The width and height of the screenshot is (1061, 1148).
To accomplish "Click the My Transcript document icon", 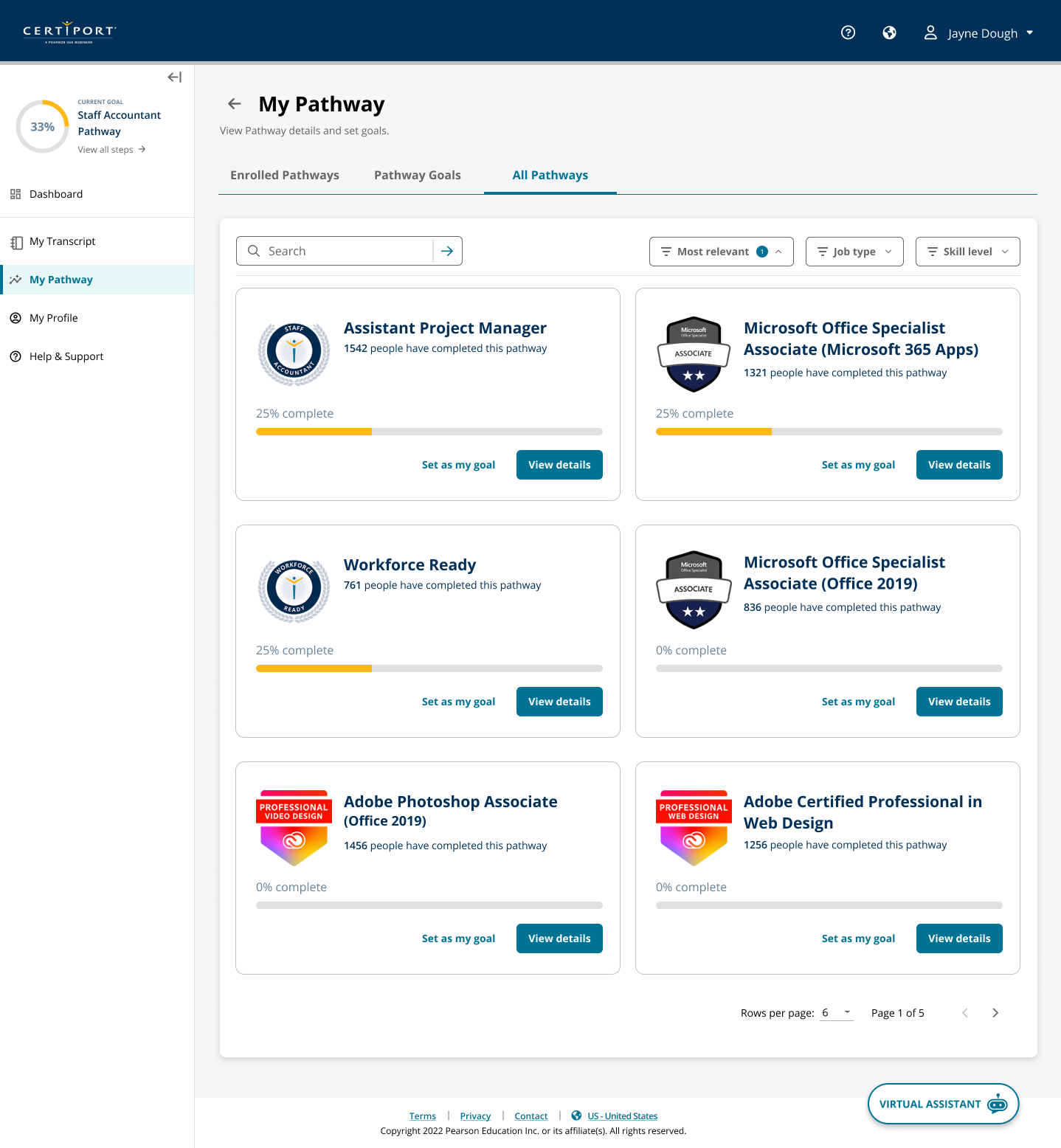I will (x=15, y=242).
